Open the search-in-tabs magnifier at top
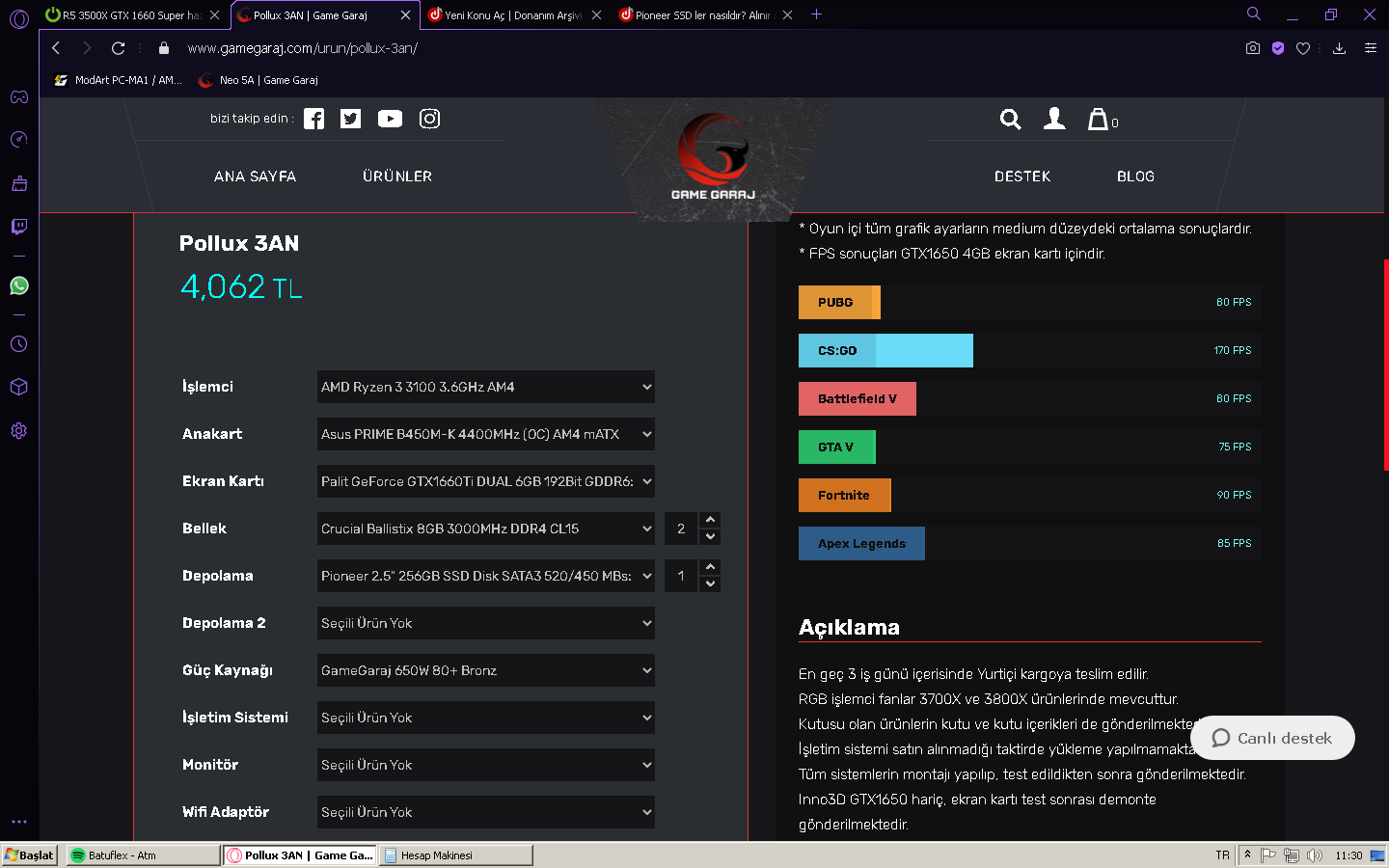Image resolution: width=1389 pixels, height=868 pixels. pos(1254,14)
